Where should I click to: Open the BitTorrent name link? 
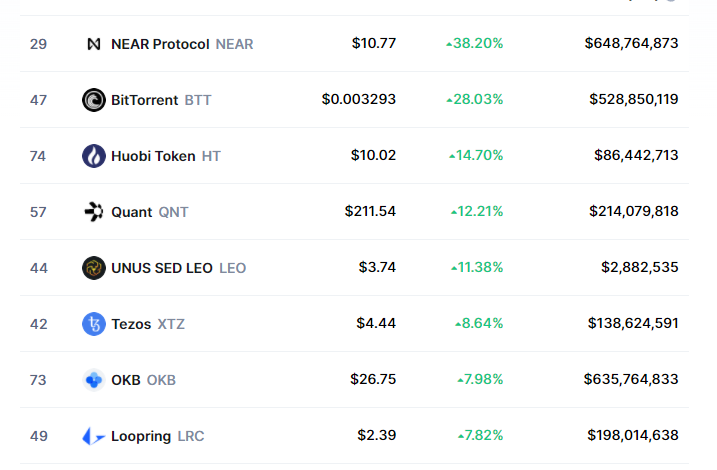pyautogui.click(x=145, y=100)
